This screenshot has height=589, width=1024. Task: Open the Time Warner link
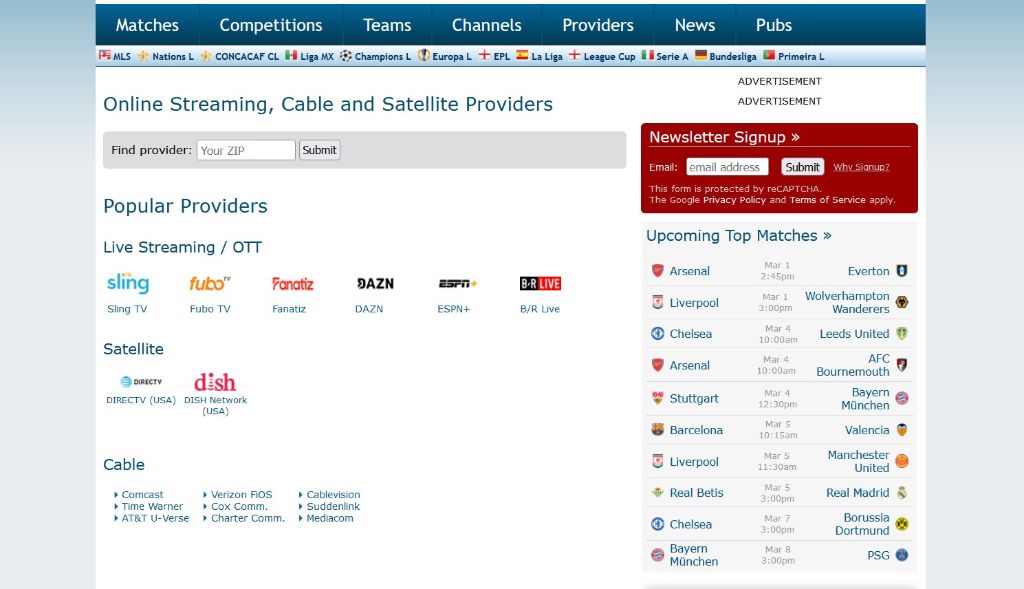click(152, 506)
